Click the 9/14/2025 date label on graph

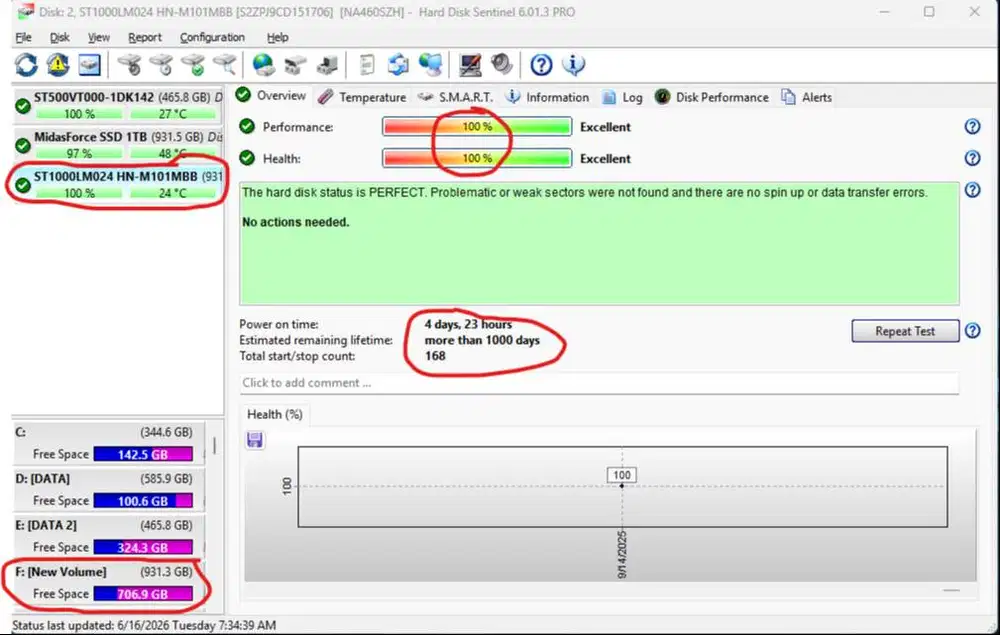pos(622,555)
